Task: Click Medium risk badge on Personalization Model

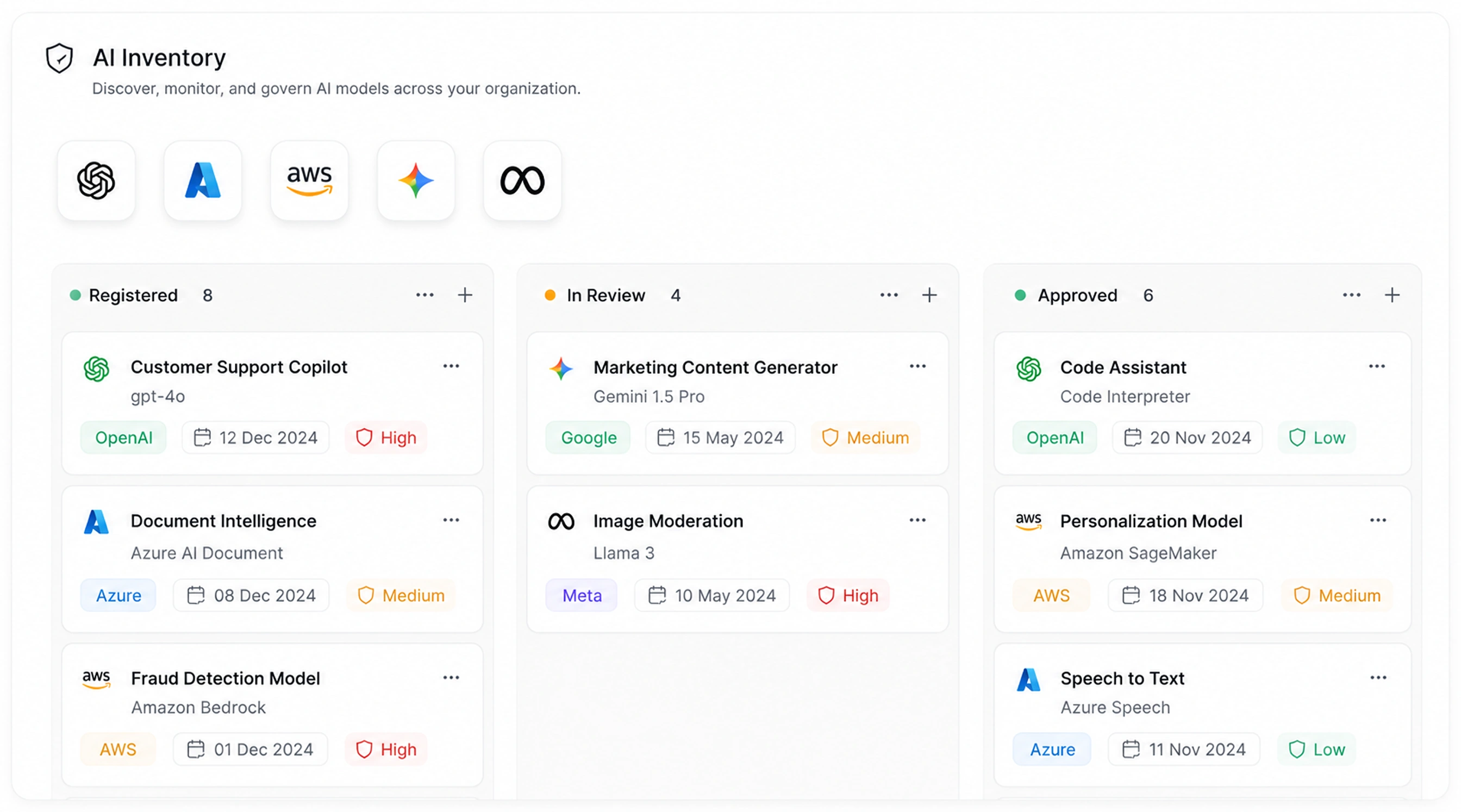Action: click(x=1338, y=595)
